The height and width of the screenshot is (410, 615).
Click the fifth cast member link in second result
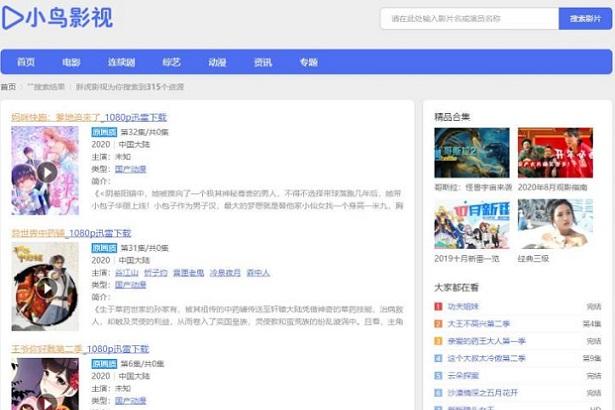258,273
